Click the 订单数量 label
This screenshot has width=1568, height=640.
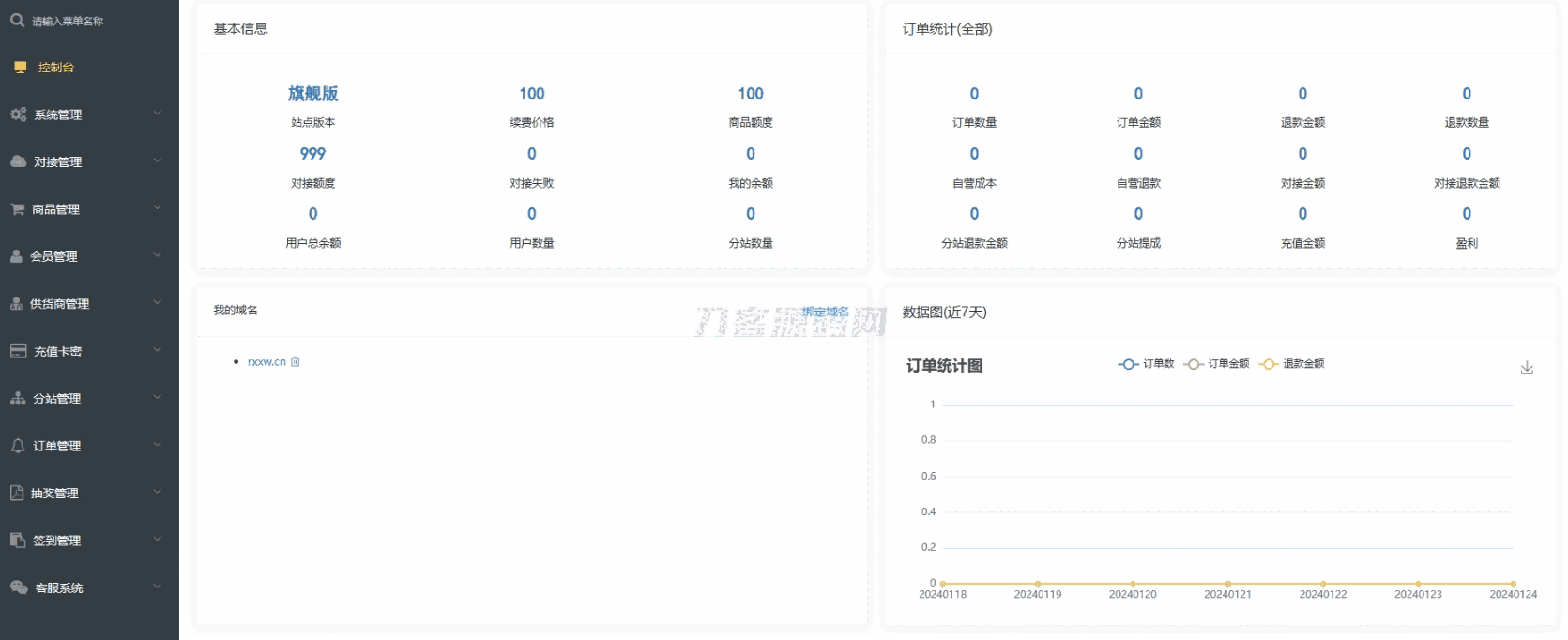point(974,123)
